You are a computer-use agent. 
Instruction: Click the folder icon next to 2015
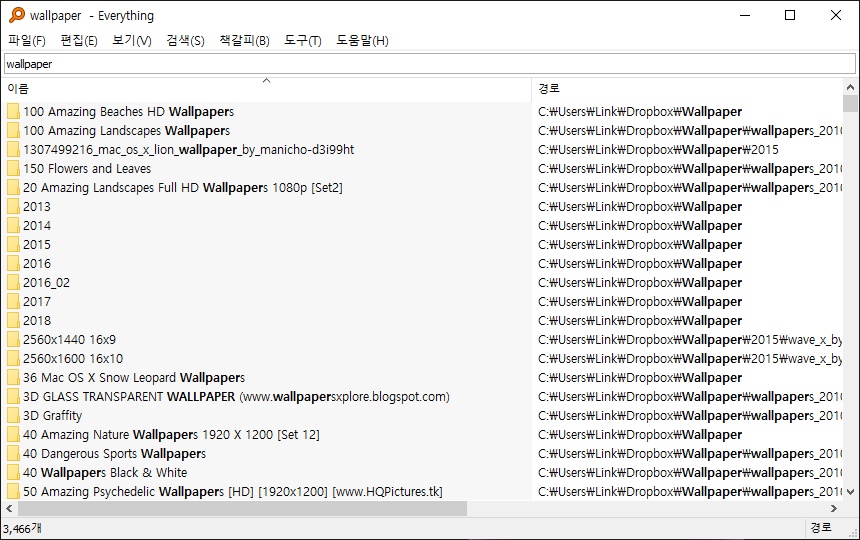13,245
